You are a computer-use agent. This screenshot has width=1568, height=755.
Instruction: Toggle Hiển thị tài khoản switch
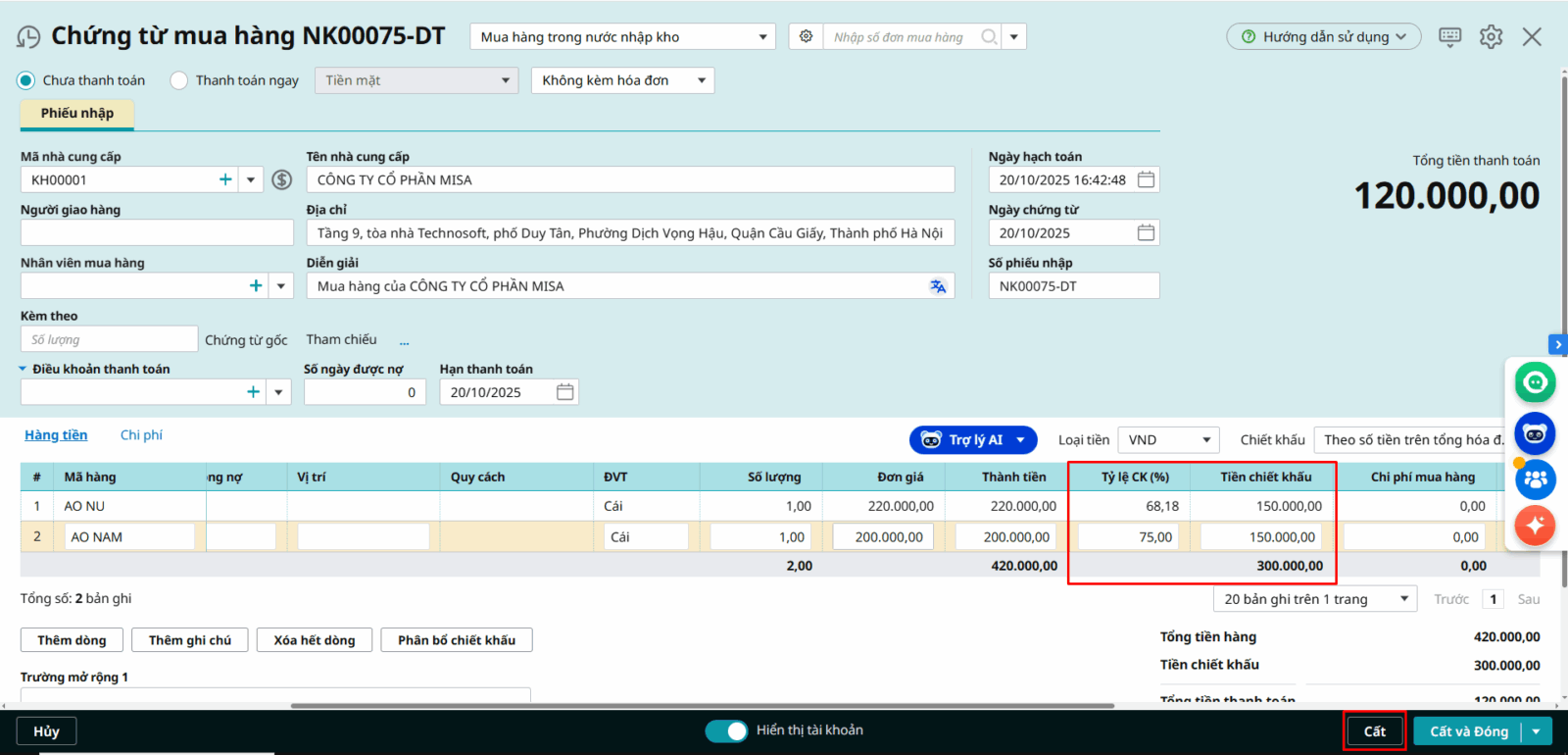pos(726,730)
